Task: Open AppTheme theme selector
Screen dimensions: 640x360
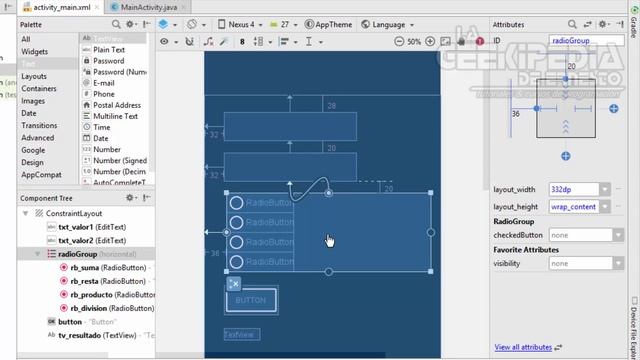Action: [x=329, y=24]
